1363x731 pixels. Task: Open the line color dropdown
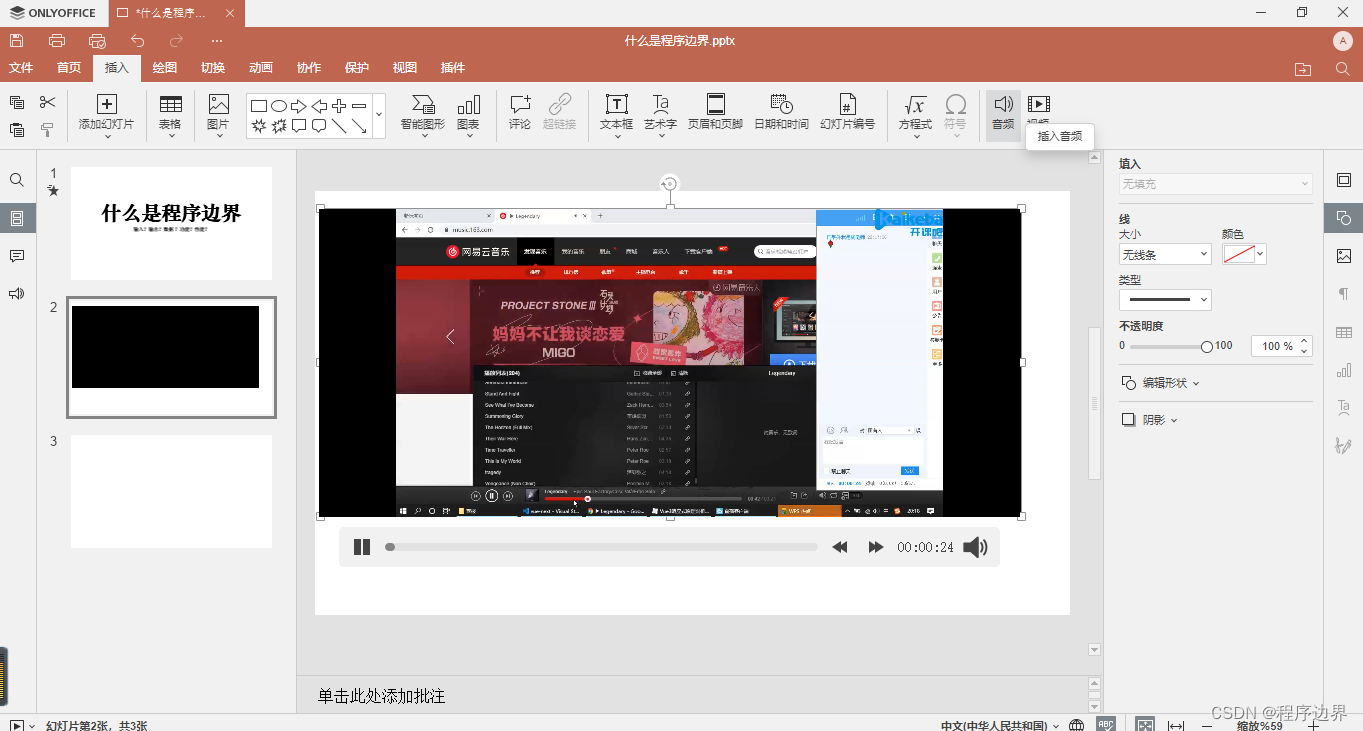pyautogui.click(x=1261, y=255)
